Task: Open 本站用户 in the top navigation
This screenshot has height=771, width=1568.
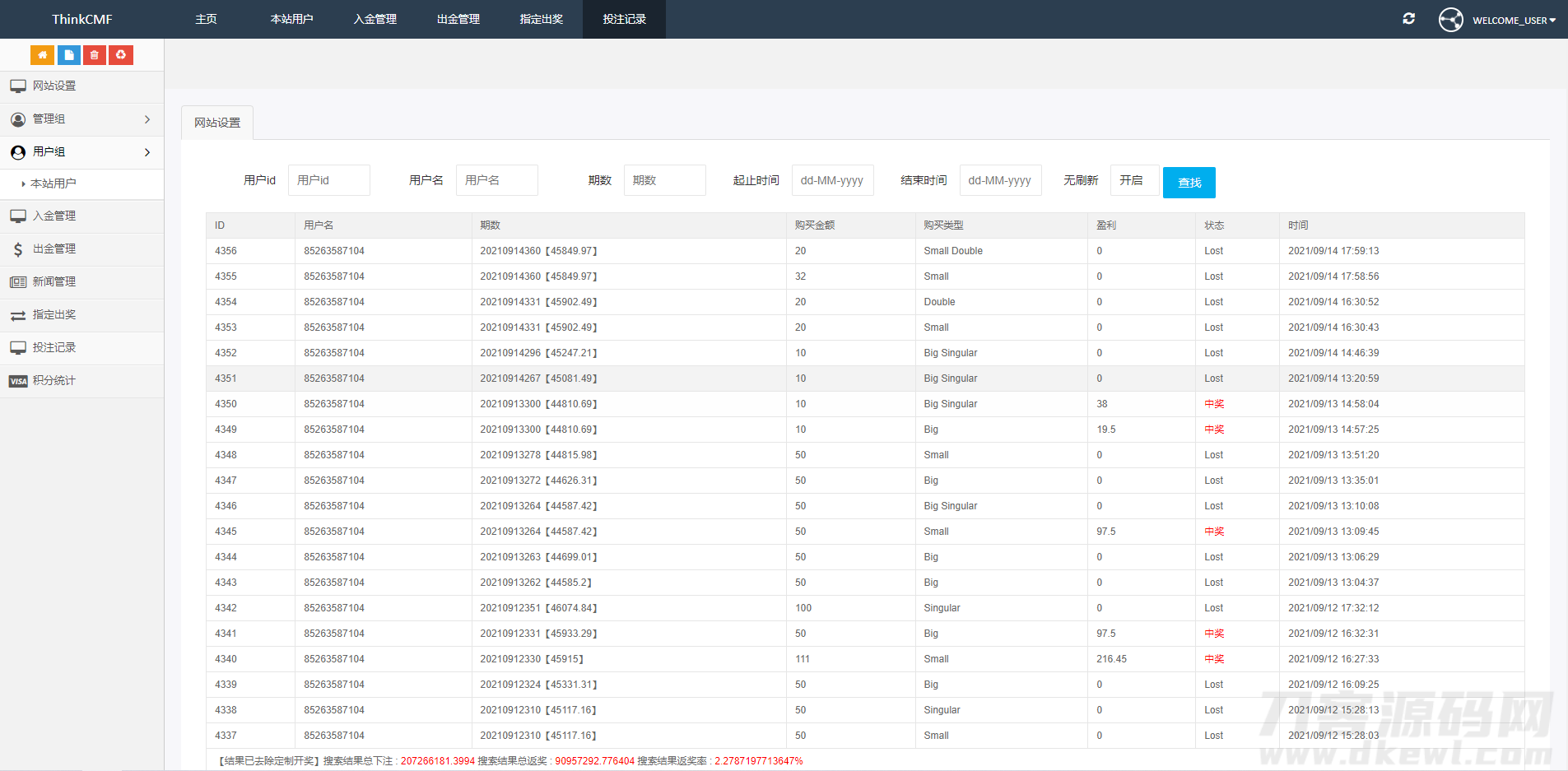Action: click(291, 19)
